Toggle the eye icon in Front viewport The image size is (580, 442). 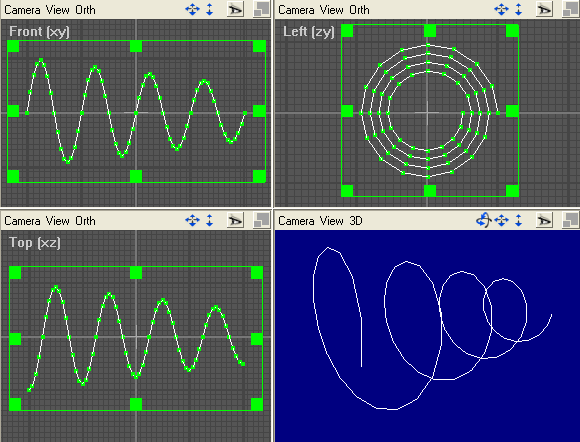click(235, 10)
